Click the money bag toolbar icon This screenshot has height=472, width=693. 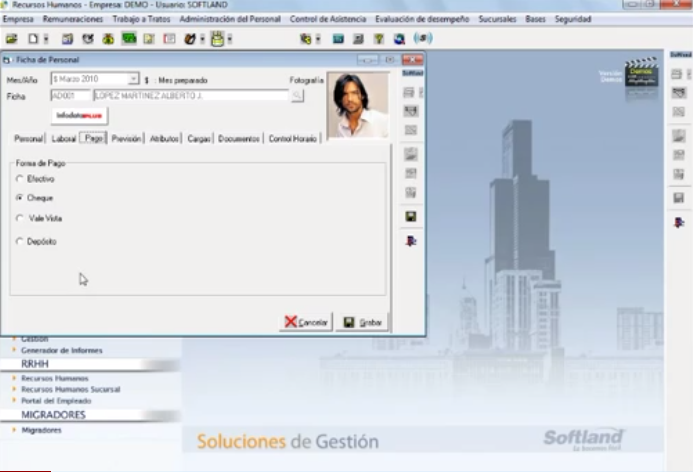point(108,39)
